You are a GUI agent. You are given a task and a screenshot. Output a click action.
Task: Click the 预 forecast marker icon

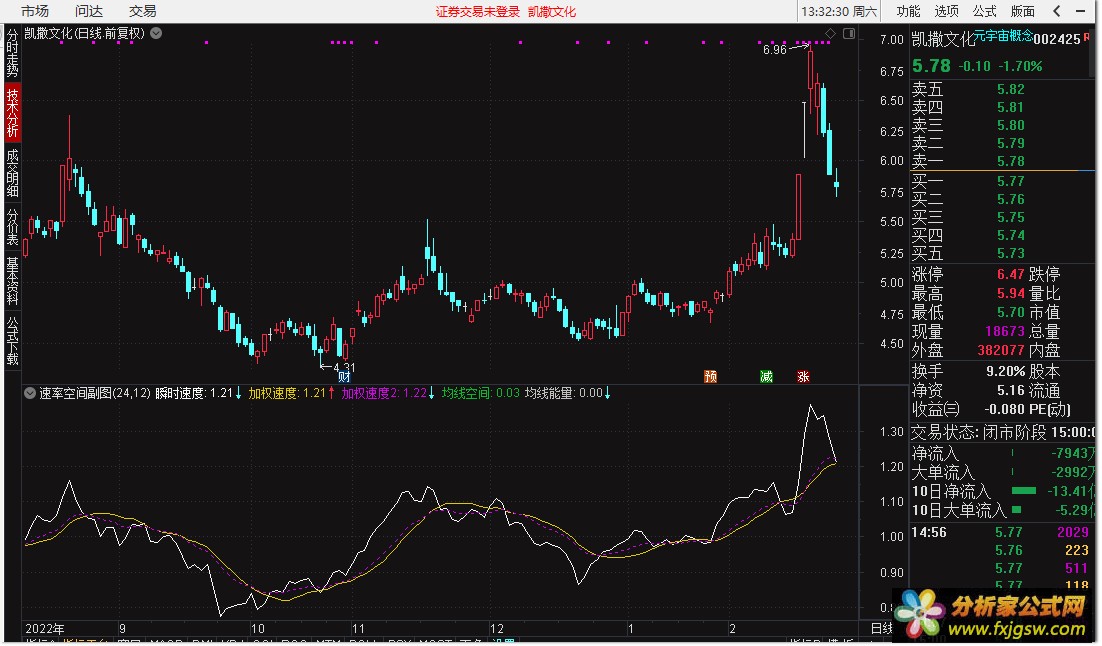tap(711, 377)
